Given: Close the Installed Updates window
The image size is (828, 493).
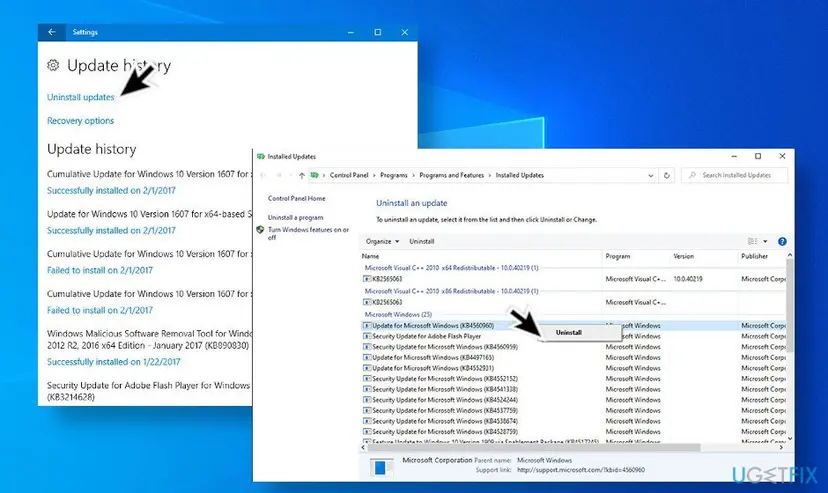Looking at the screenshot, I should click(x=782, y=156).
